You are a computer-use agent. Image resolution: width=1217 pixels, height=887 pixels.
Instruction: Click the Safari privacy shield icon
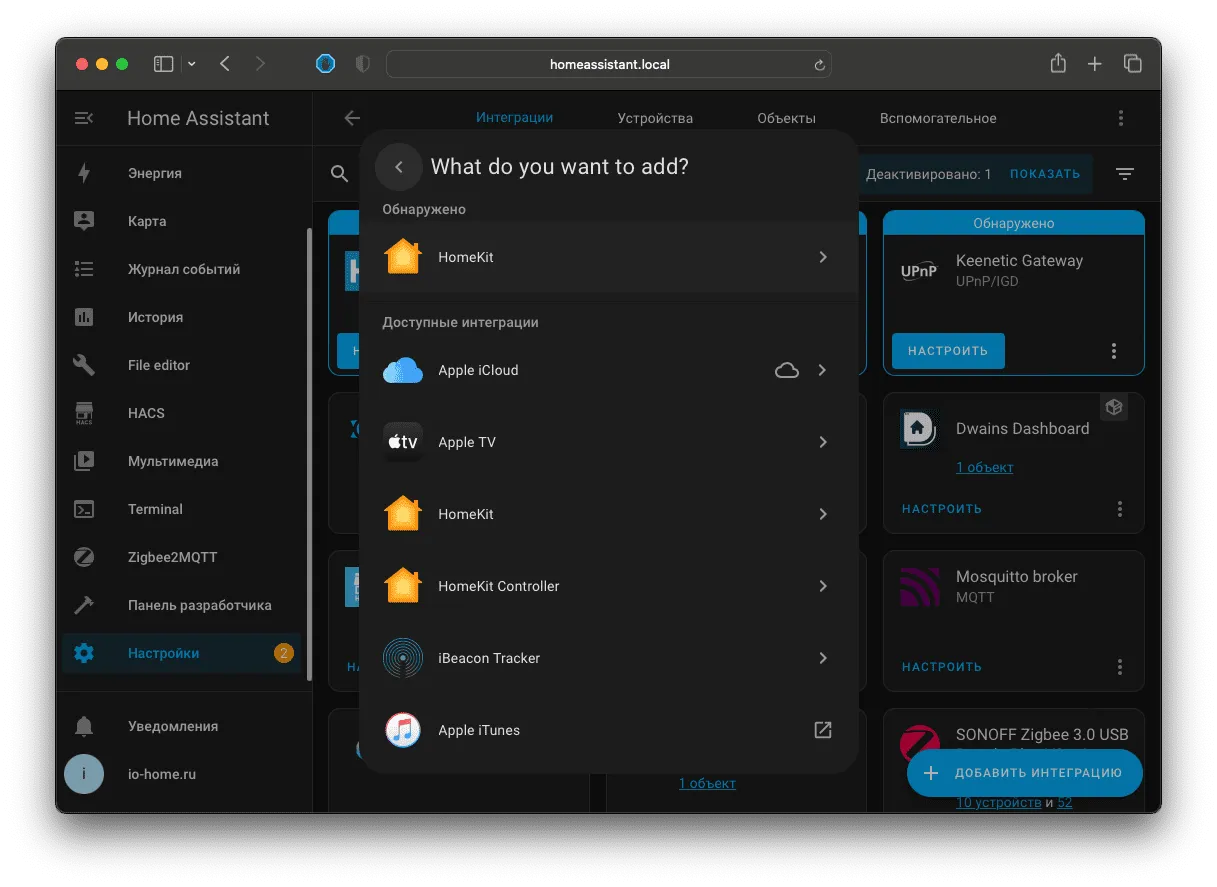point(363,64)
